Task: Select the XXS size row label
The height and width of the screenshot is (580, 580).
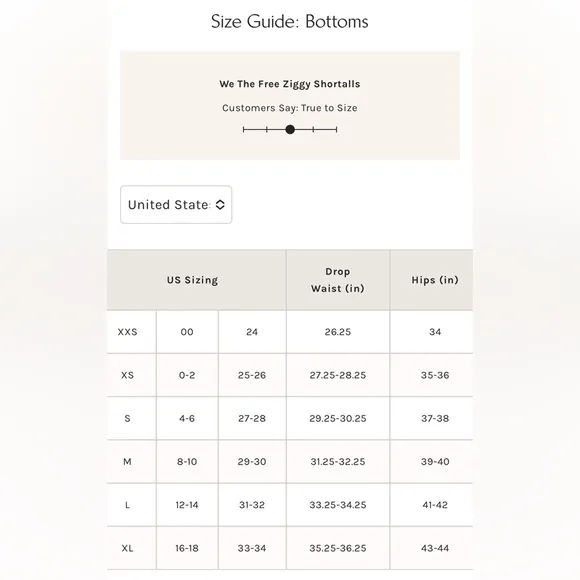Action: coord(127,332)
